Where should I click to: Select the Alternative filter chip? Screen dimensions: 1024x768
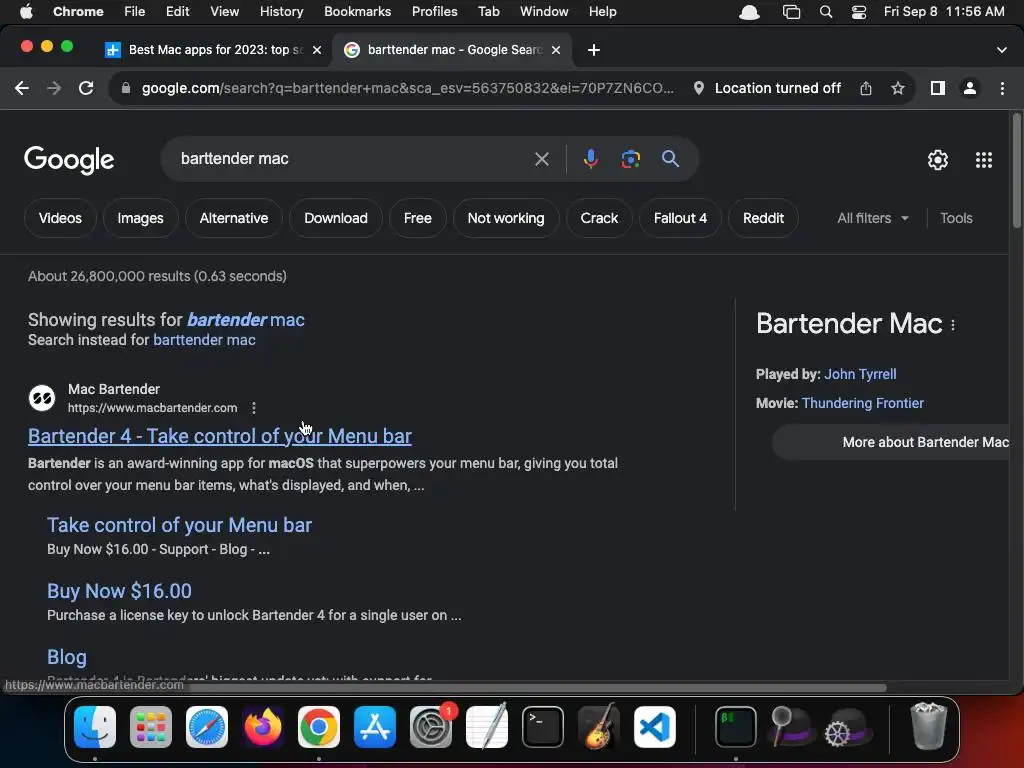[234, 218]
